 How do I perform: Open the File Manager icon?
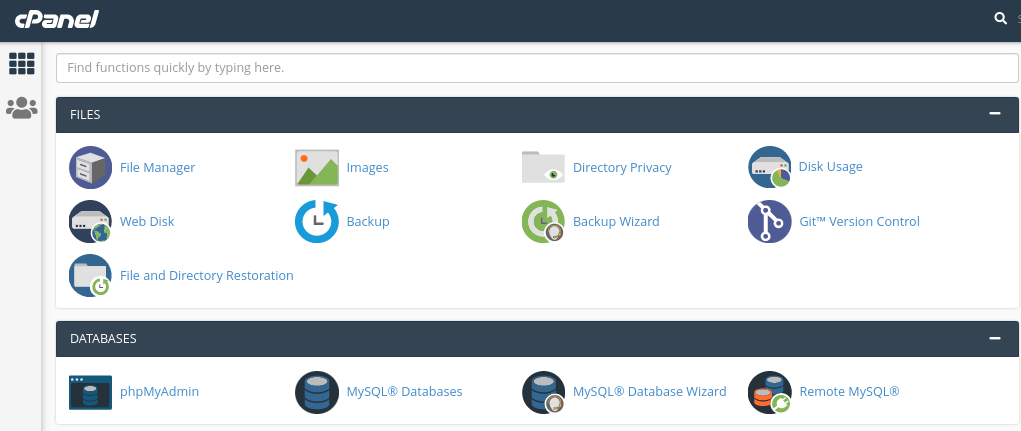coord(90,167)
